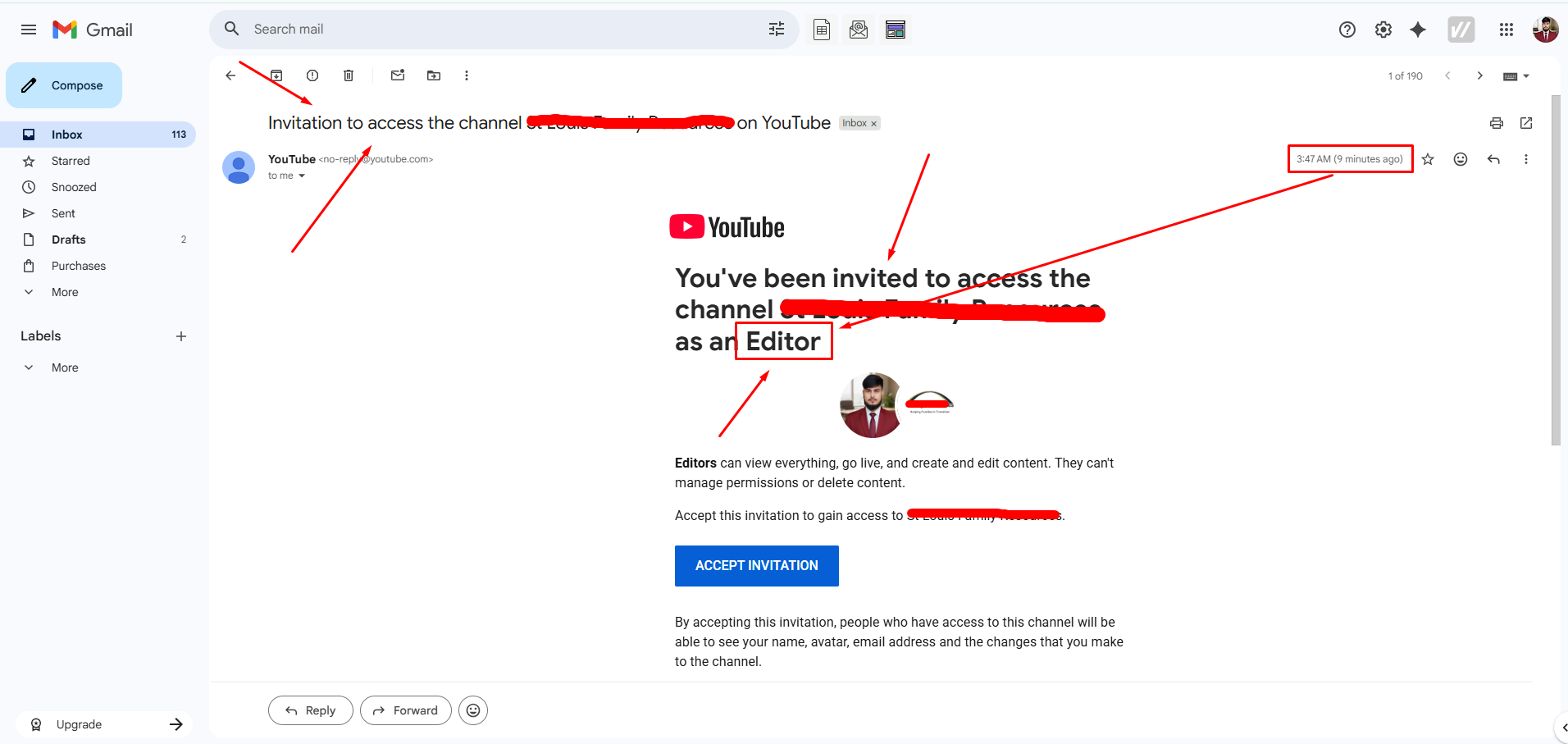Star this YouTube invitation email

(x=1428, y=159)
